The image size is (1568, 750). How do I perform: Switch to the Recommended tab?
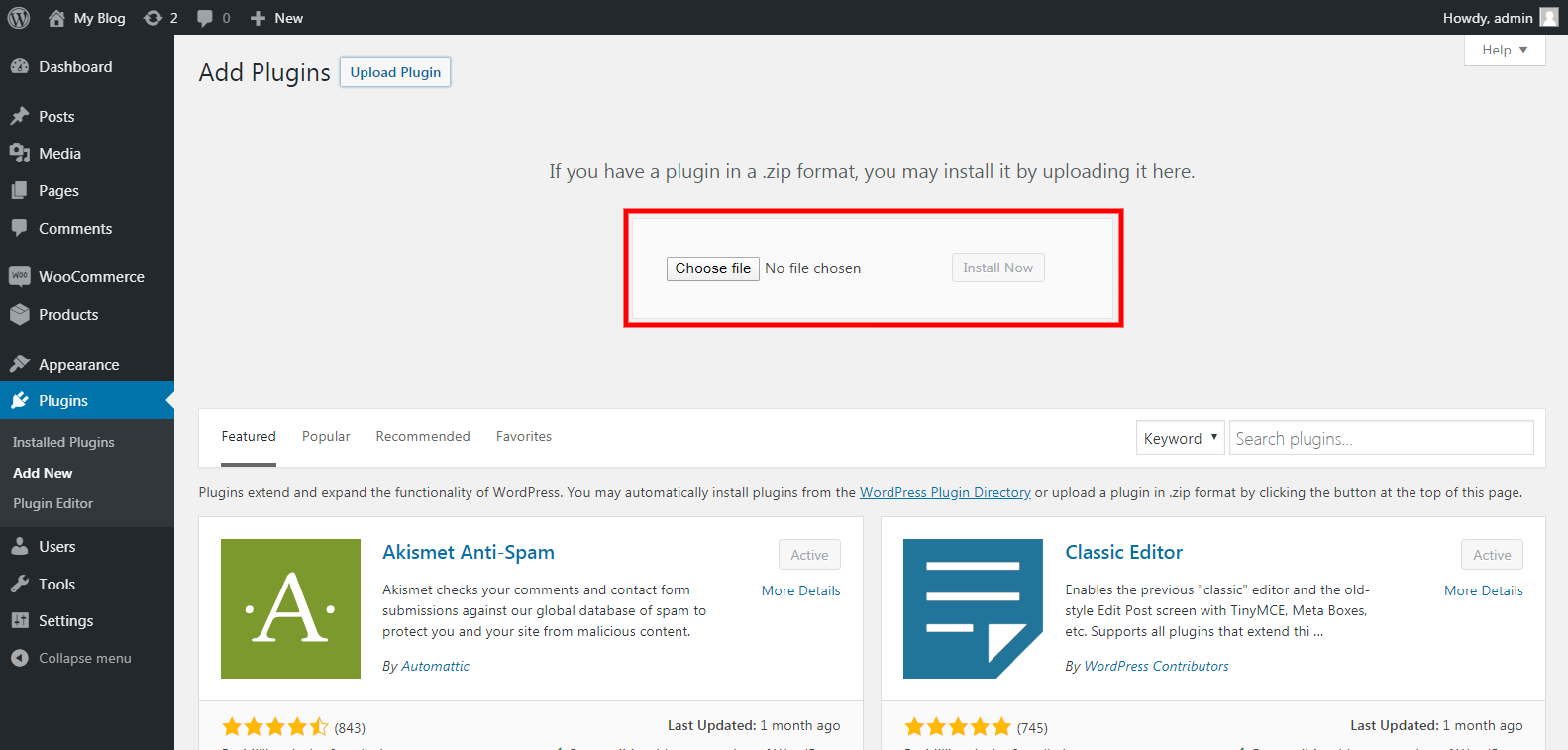[423, 436]
